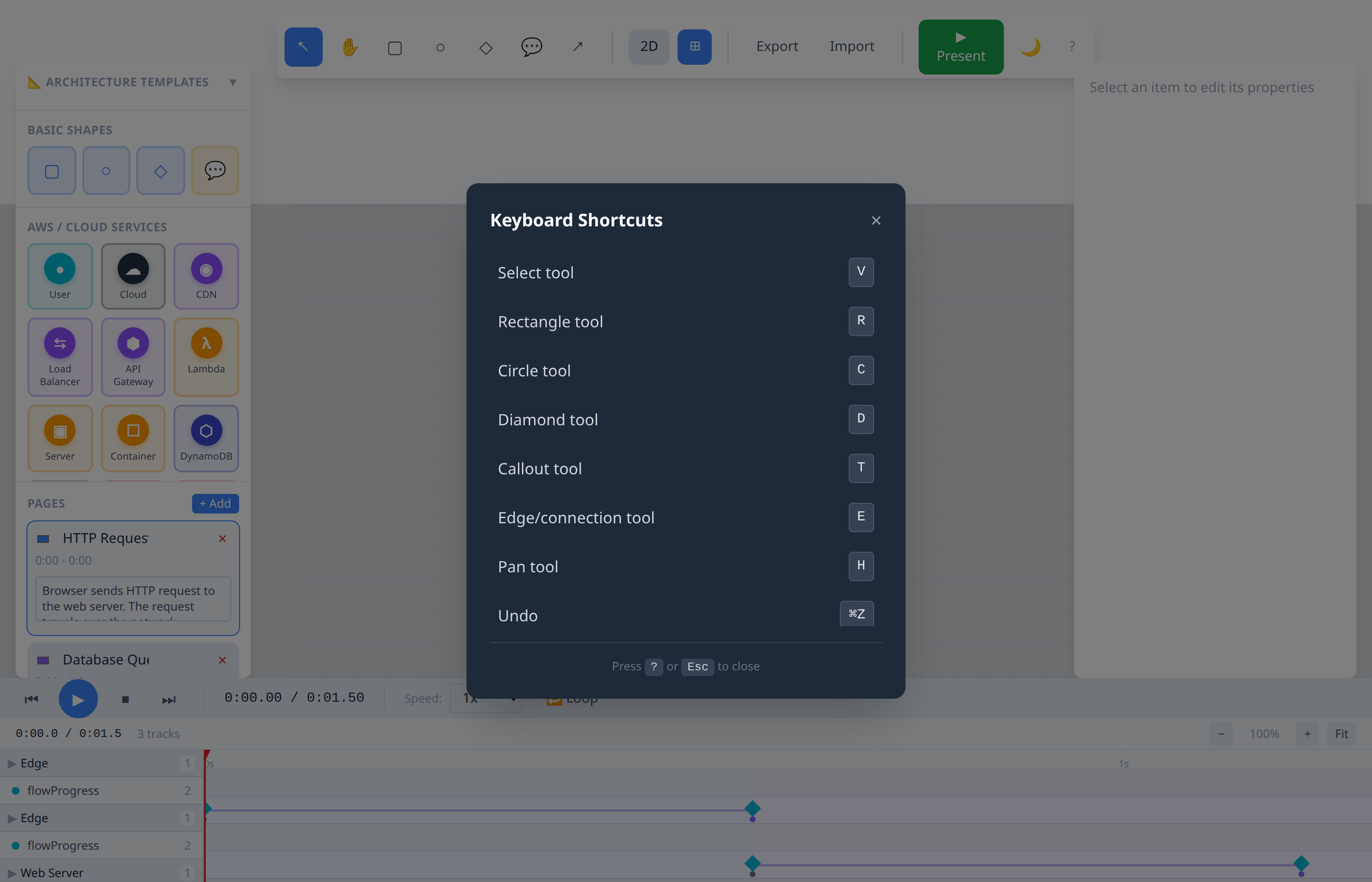
Task: Click the Export menu item
Action: (777, 47)
